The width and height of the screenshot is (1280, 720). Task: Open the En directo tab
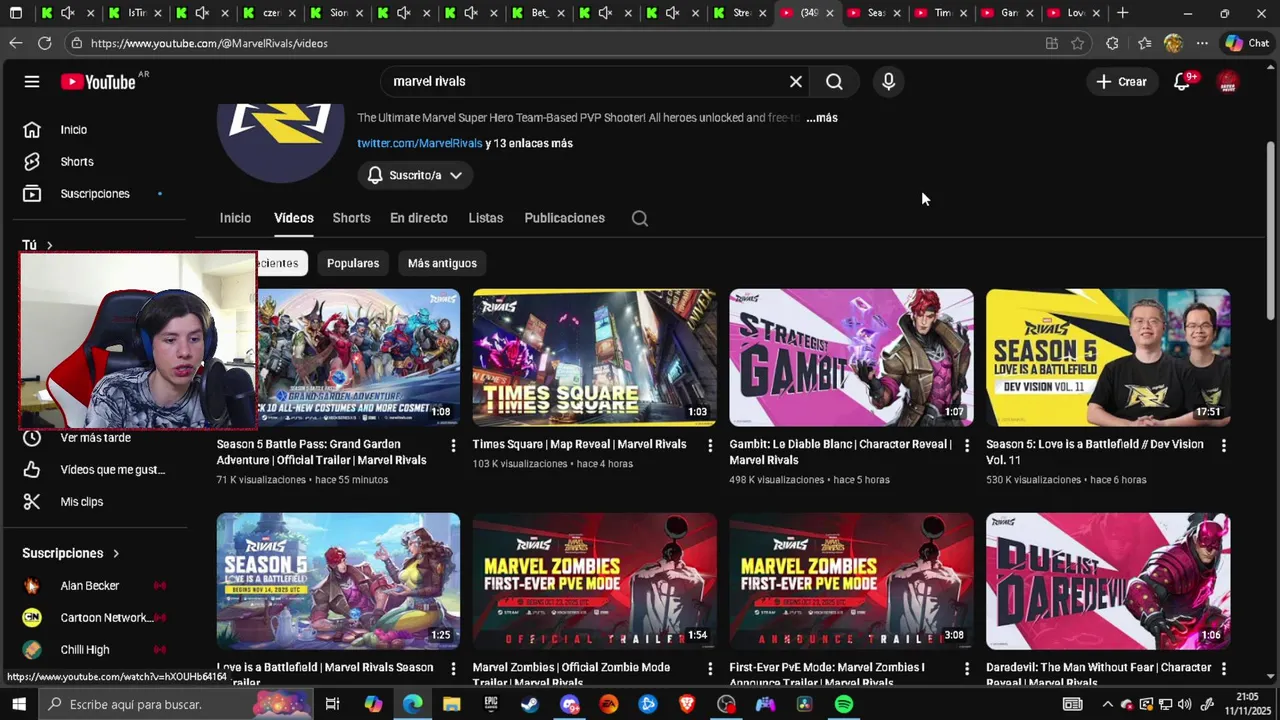click(419, 218)
